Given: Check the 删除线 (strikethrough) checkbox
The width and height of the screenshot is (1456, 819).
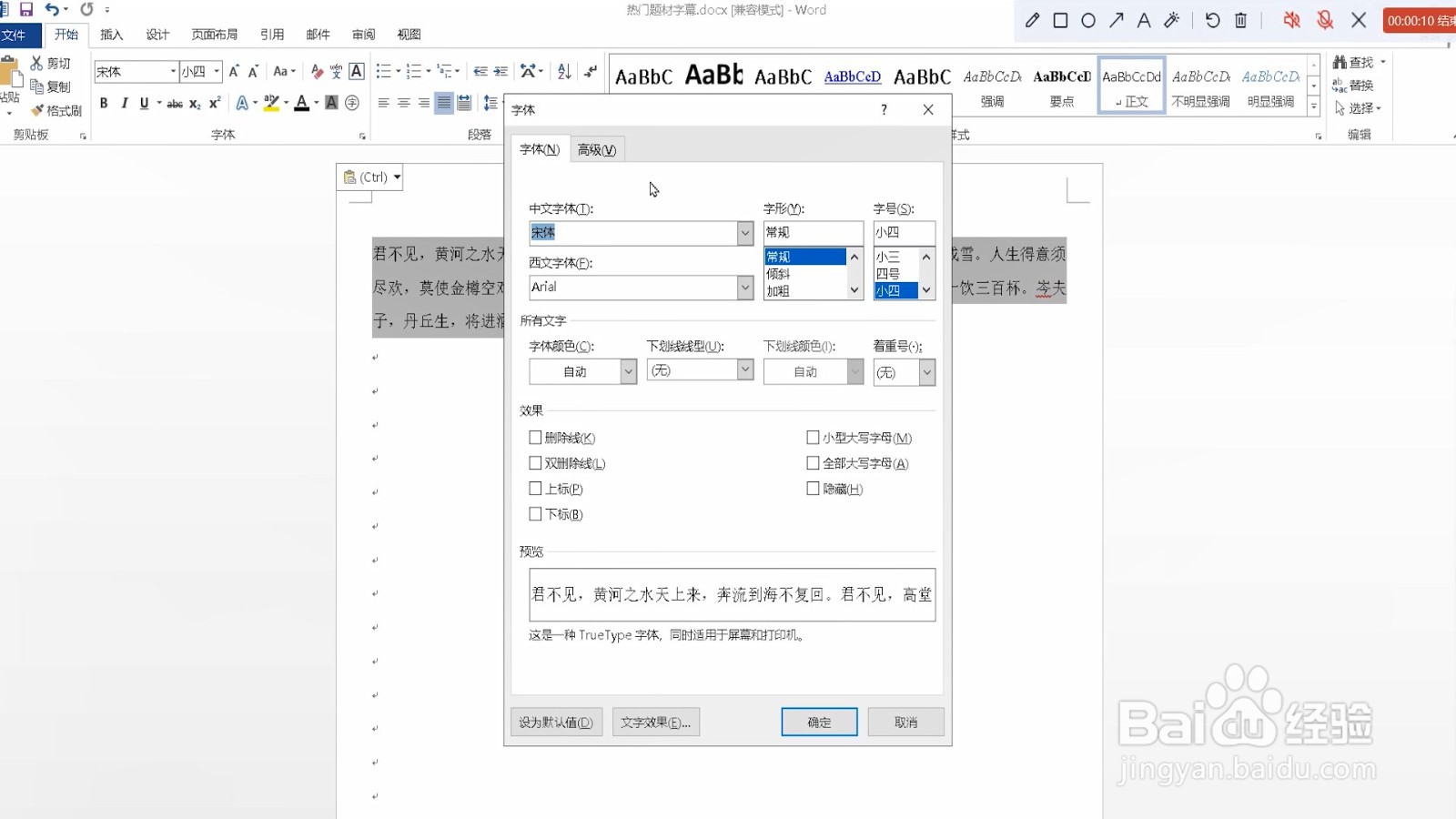Looking at the screenshot, I should pyautogui.click(x=535, y=438).
